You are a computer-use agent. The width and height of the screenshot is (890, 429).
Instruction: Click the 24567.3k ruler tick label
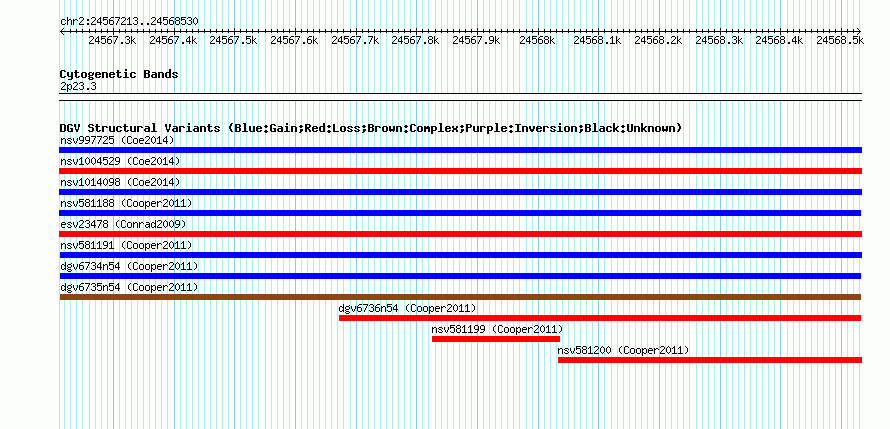pyautogui.click(x=112, y=40)
